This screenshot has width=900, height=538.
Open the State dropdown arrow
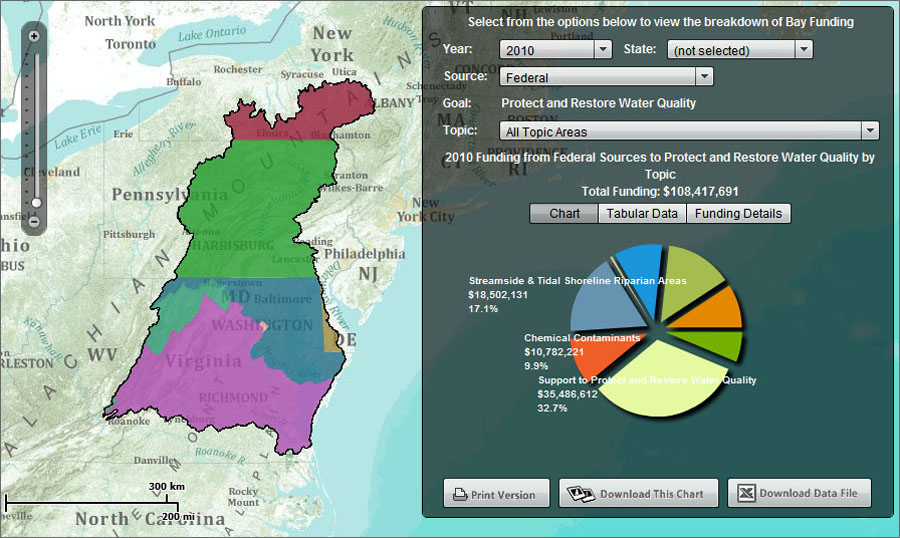point(804,49)
